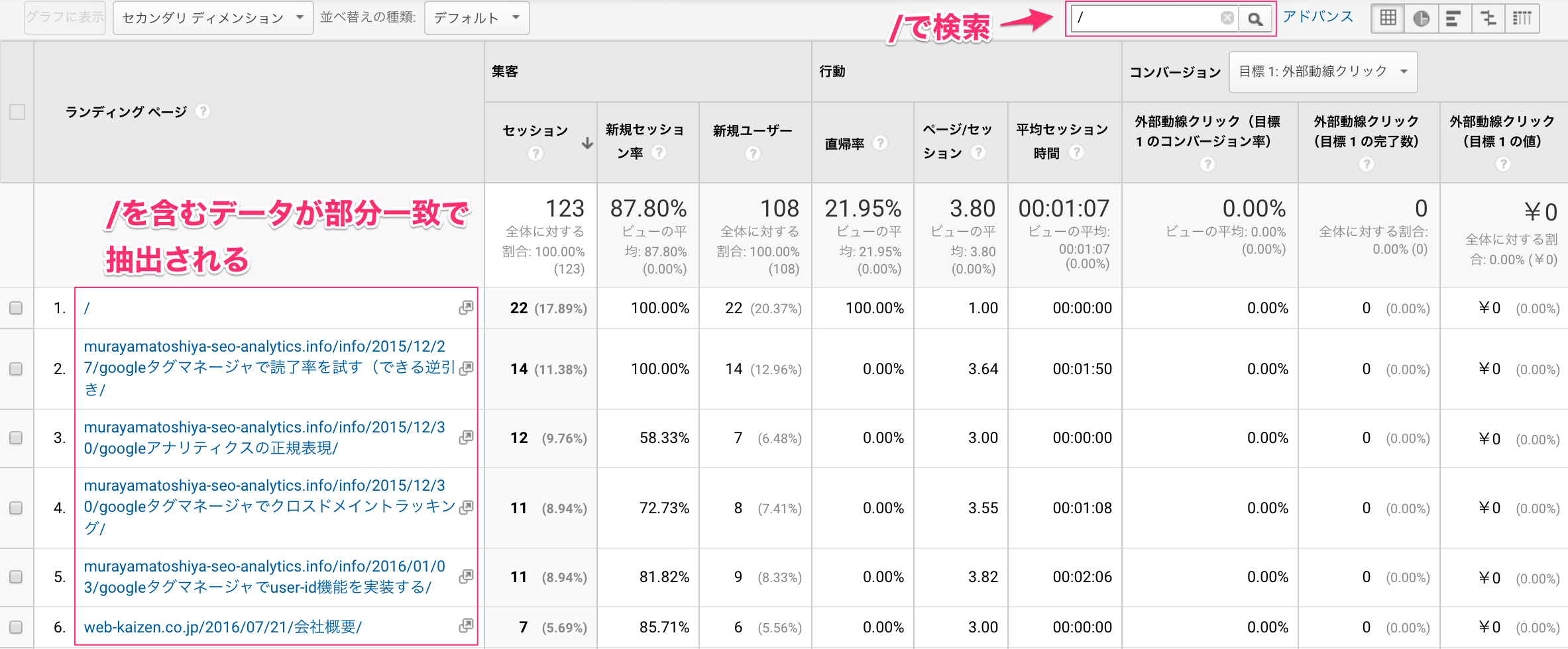
Task: Open help icon for 目標 1 の値
Action: [x=1503, y=164]
